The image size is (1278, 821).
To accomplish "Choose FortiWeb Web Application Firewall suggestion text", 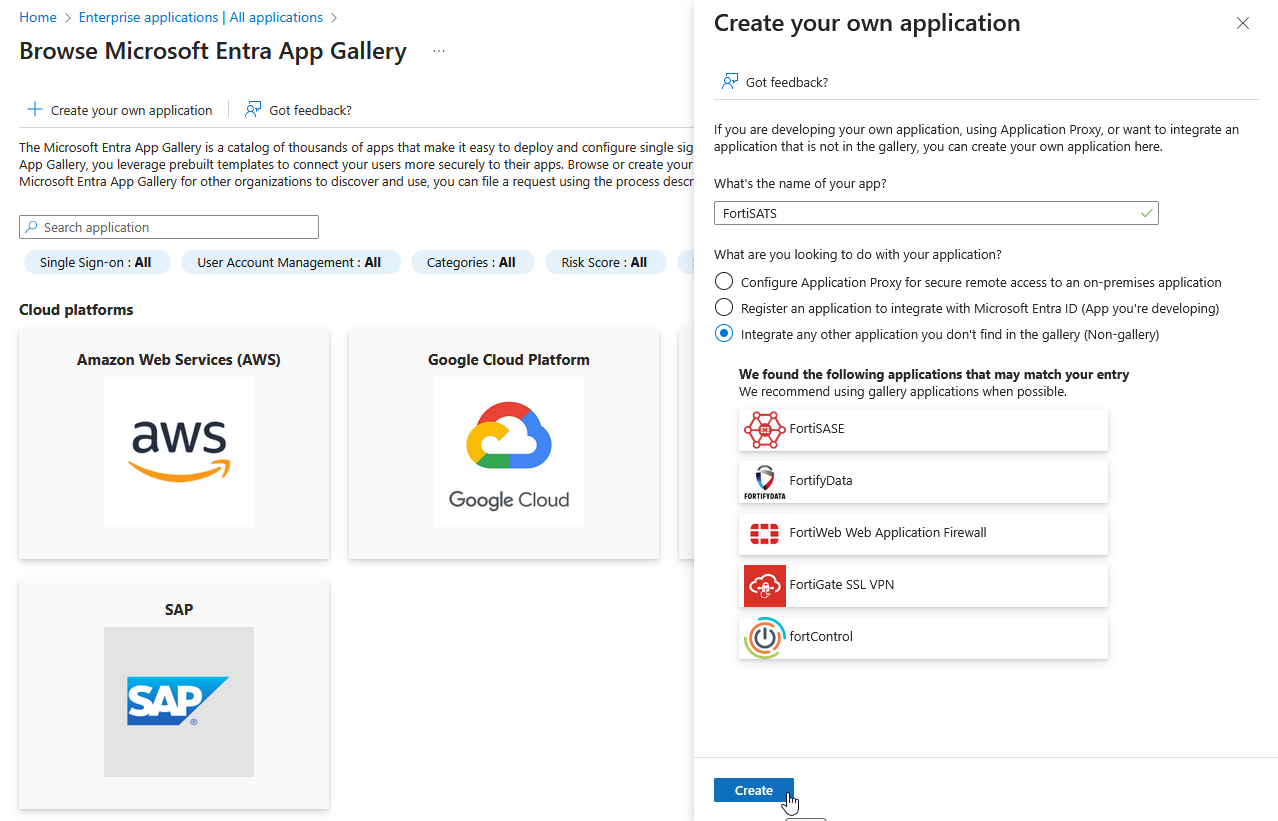I will tap(888, 533).
